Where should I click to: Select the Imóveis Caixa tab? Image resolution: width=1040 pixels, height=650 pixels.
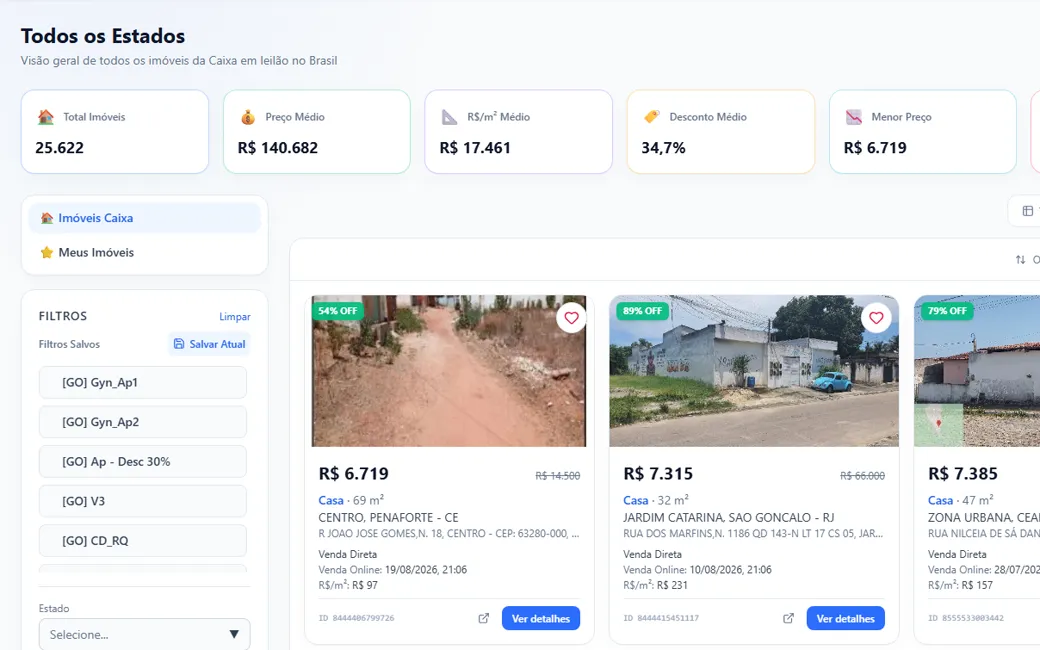point(145,218)
